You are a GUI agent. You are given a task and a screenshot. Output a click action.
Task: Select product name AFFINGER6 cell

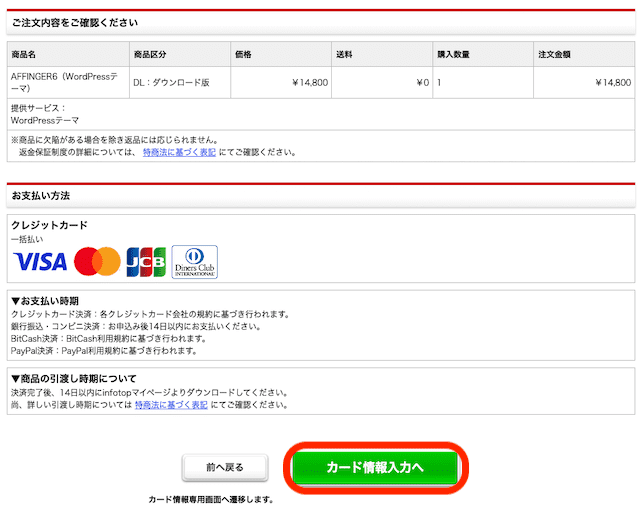click(x=68, y=82)
